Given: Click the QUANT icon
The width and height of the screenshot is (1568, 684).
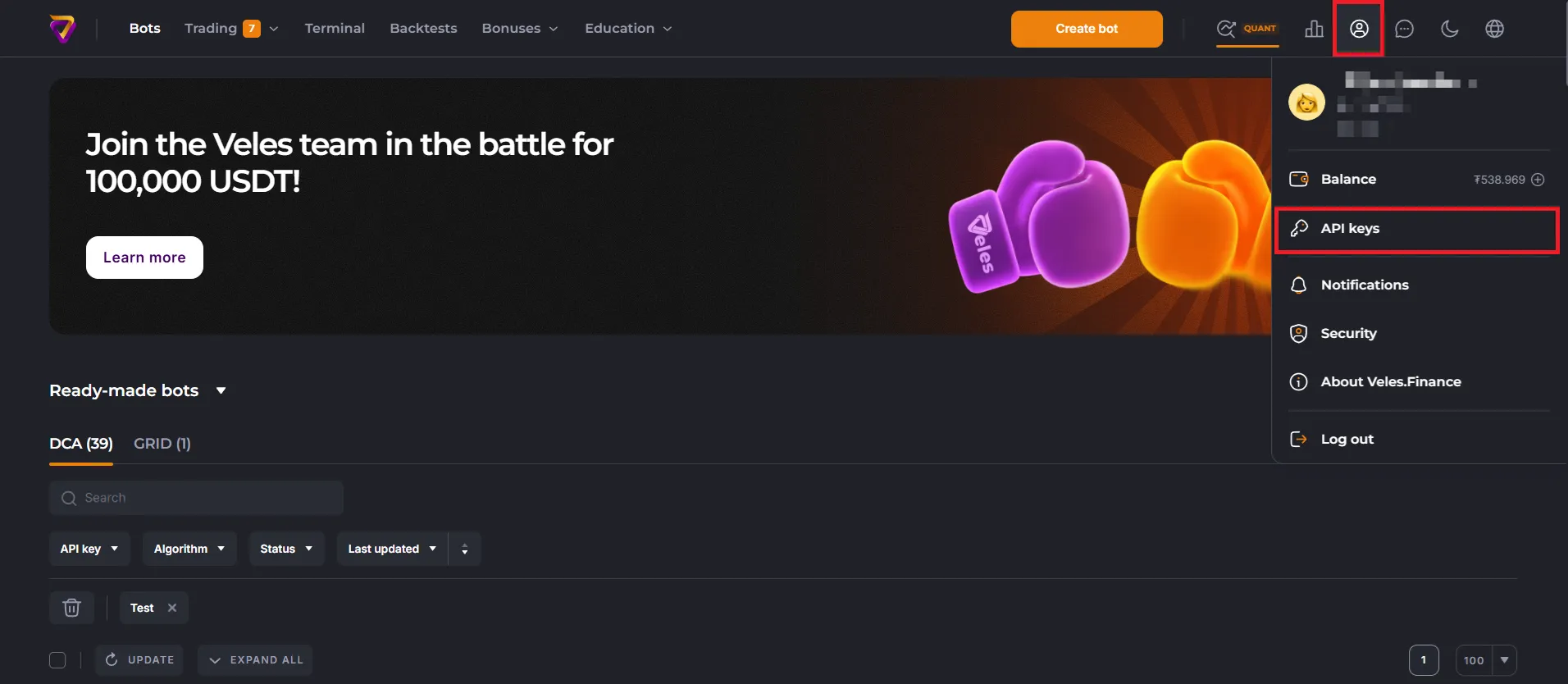Looking at the screenshot, I should (1247, 29).
